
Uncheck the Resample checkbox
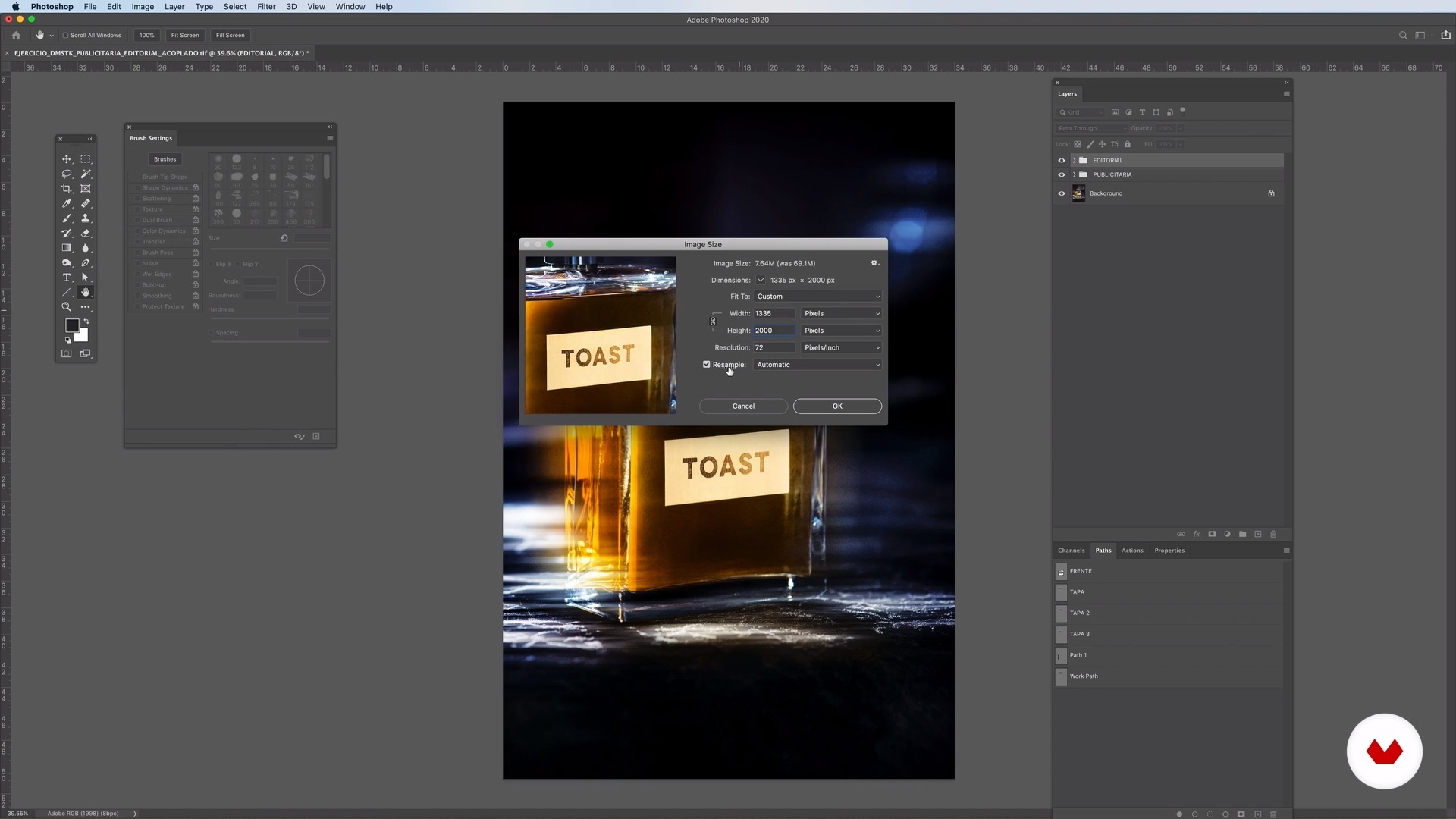[707, 365]
